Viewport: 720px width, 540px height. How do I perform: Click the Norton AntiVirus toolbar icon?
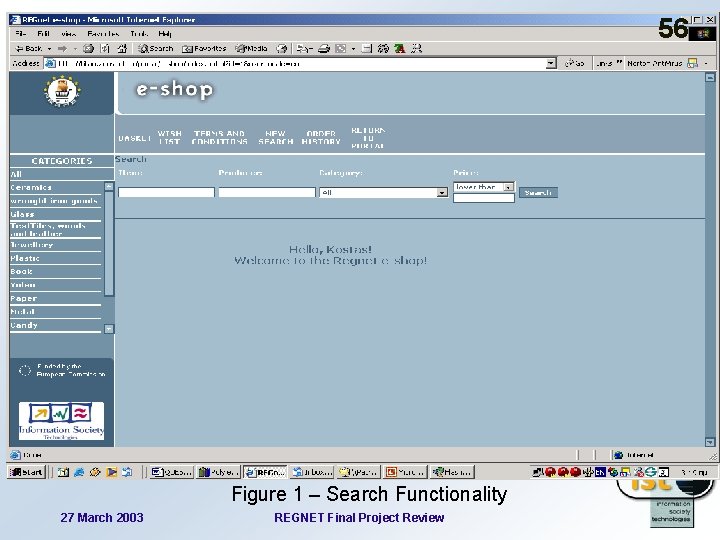coord(692,63)
